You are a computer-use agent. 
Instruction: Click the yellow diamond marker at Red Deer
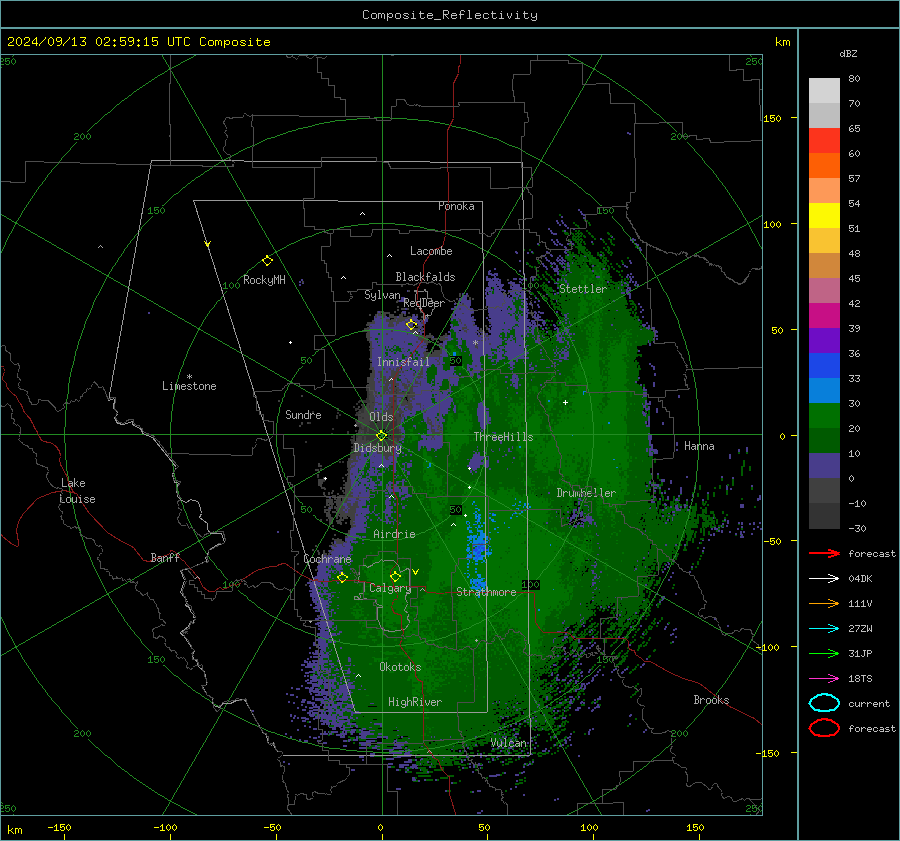(412, 325)
